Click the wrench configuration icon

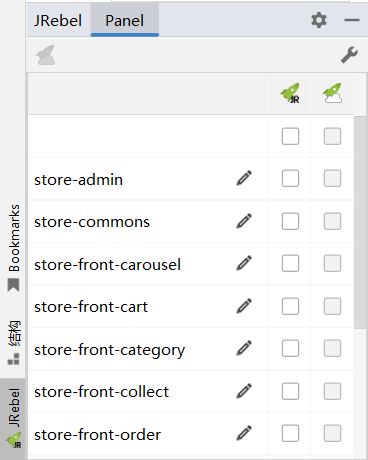pos(349,55)
